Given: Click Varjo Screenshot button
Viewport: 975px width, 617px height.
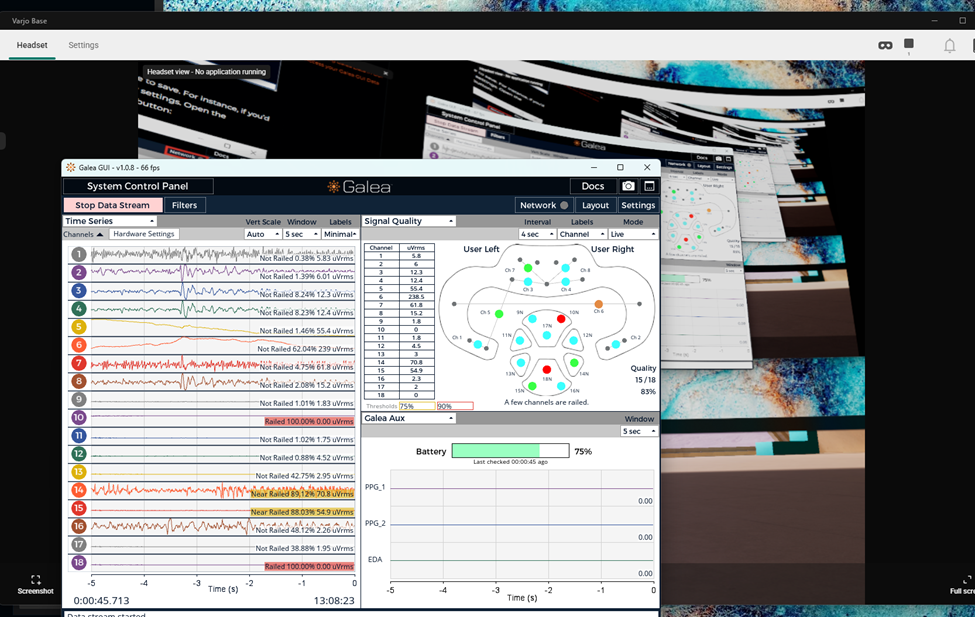Looking at the screenshot, I should [x=35, y=584].
